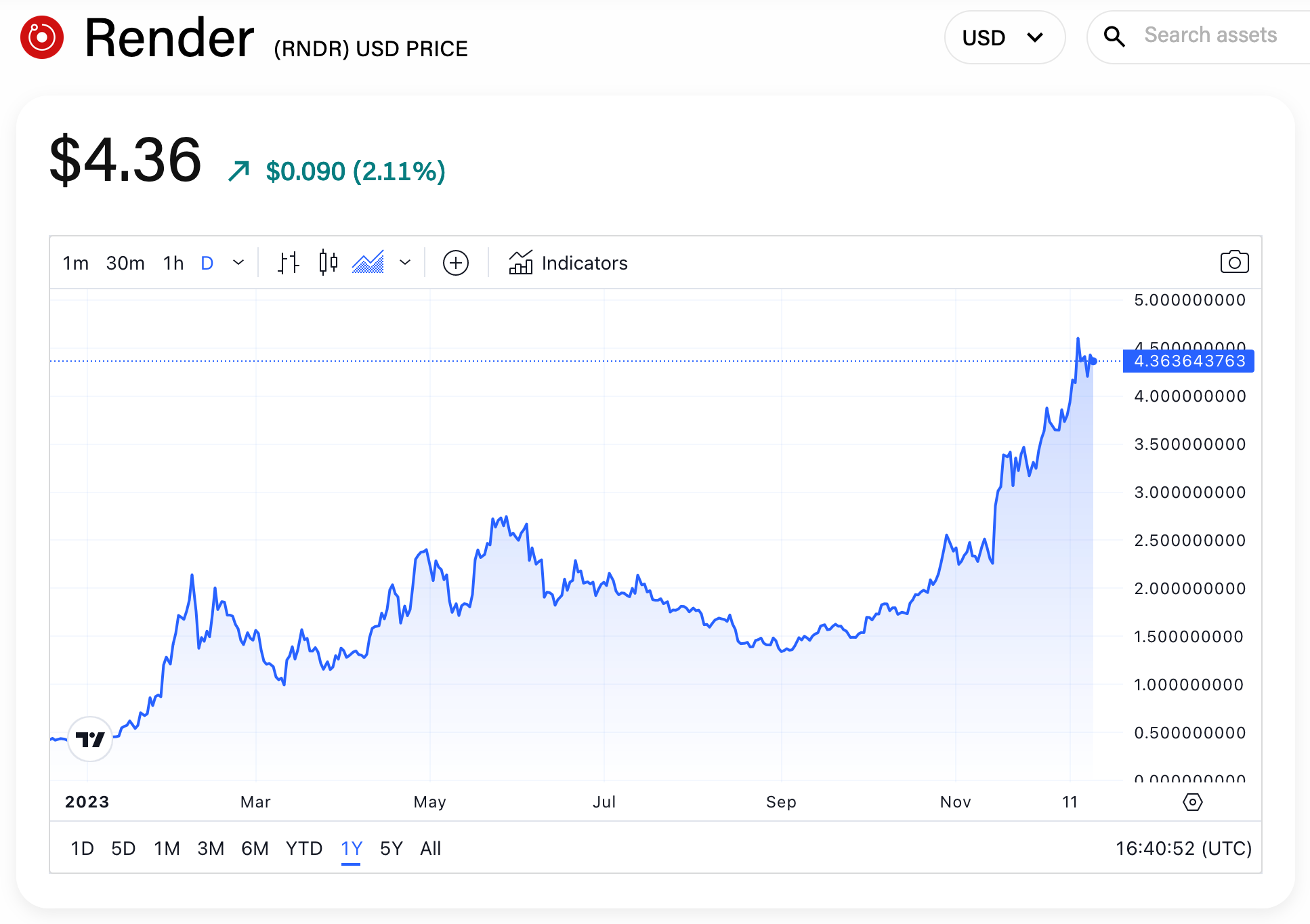Expand the chart style chevron menu
Image resolution: width=1310 pixels, height=924 pixels.
[405, 263]
